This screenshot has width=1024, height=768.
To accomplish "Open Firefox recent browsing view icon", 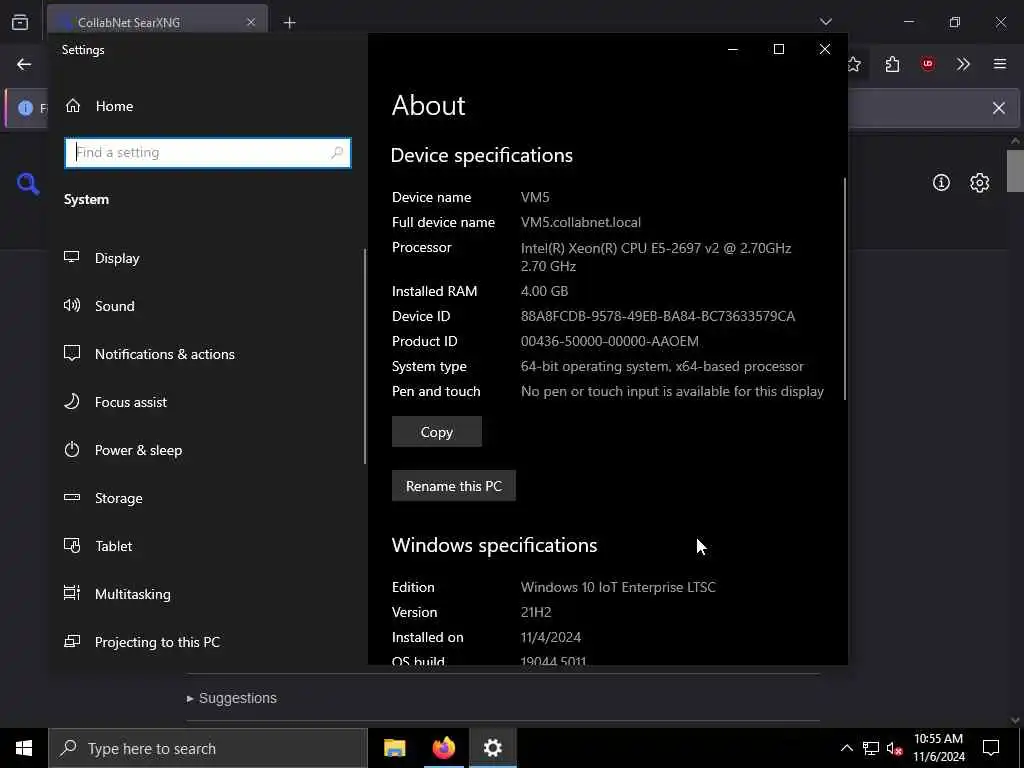I will [x=20, y=22].
